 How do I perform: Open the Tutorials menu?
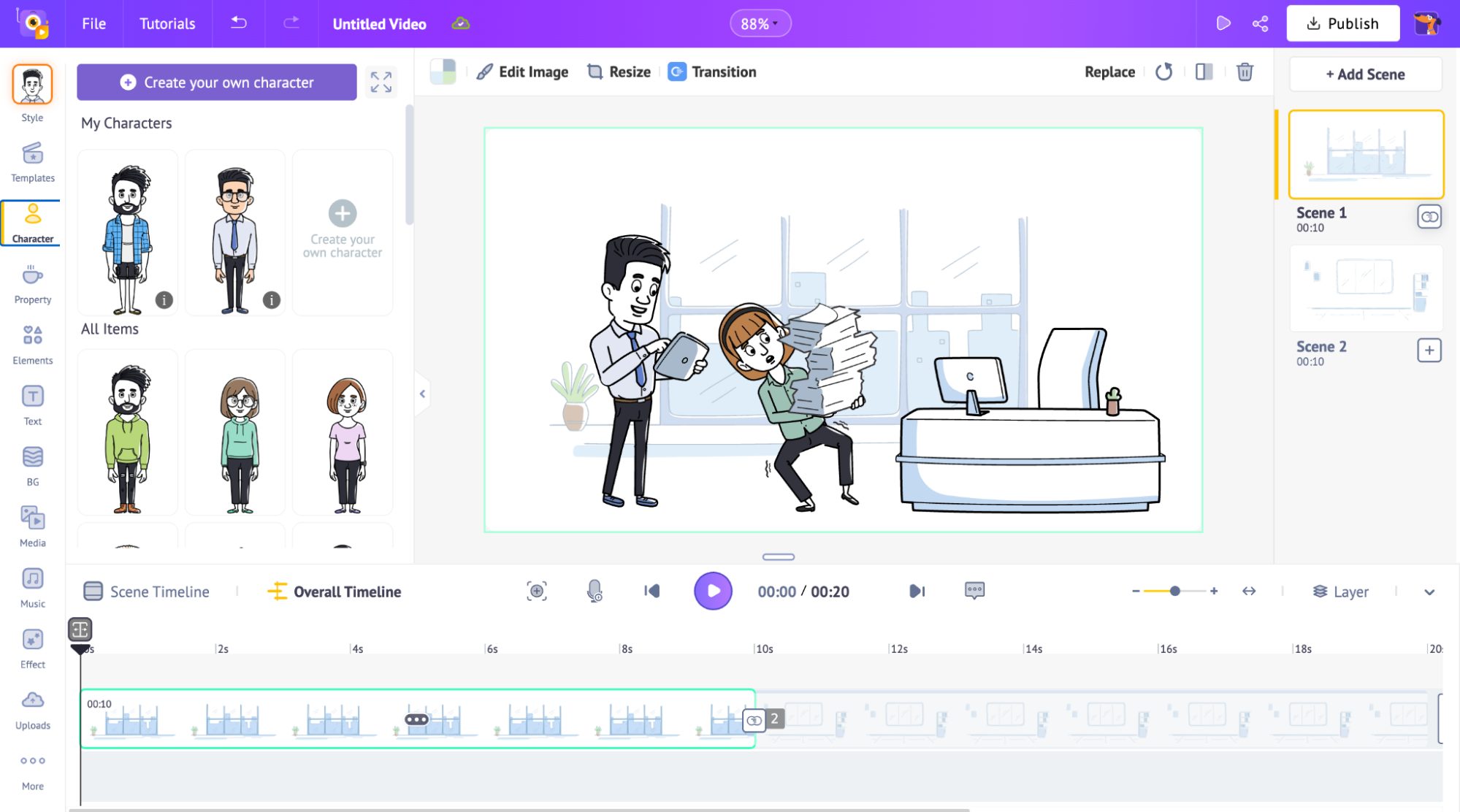coord(167,23)
